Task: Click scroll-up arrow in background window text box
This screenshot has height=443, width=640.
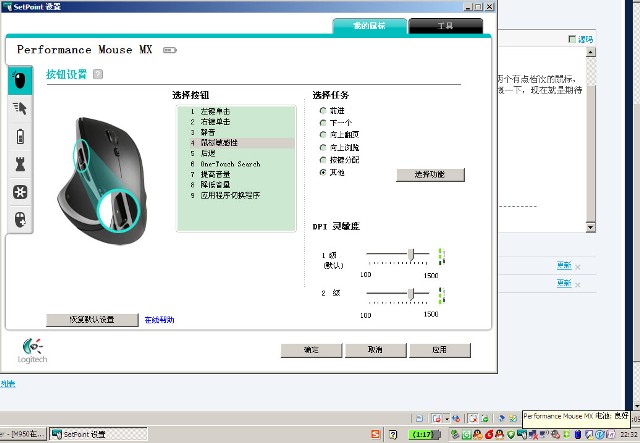Action: (591, 52)
